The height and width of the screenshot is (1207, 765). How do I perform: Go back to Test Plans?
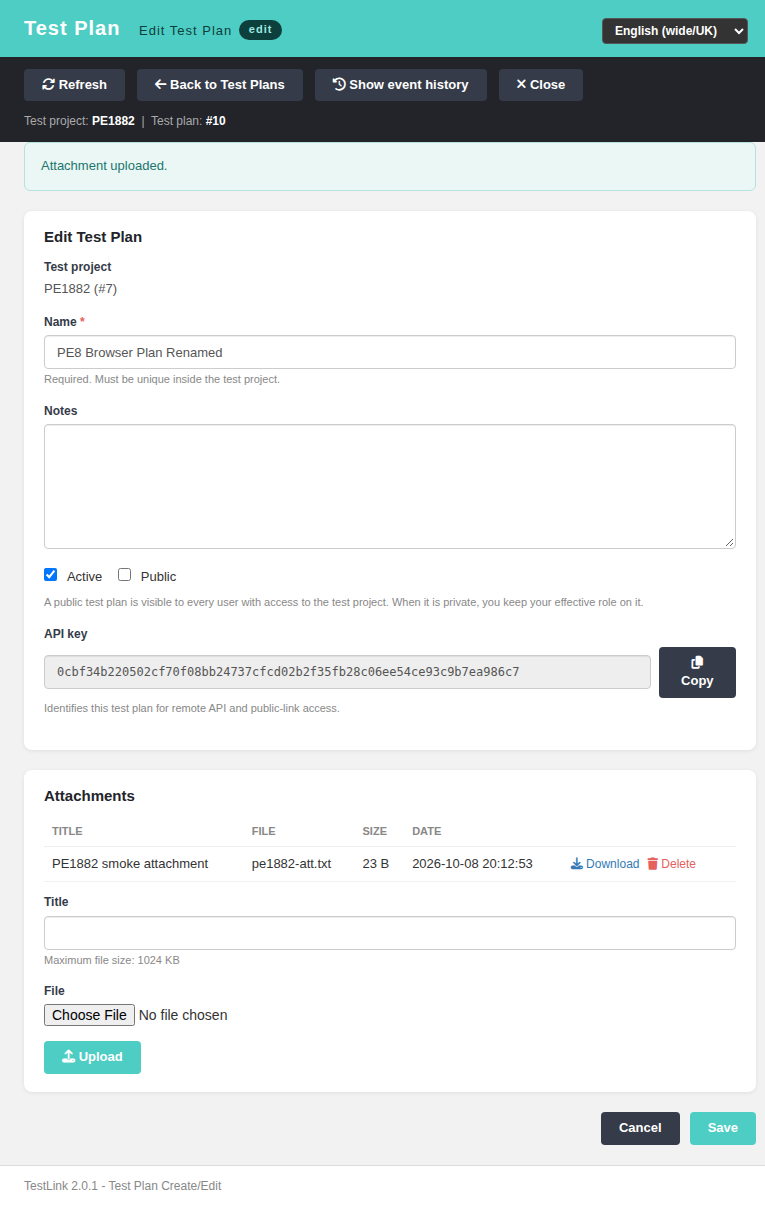pyautogui.click(x=220, y=85)
